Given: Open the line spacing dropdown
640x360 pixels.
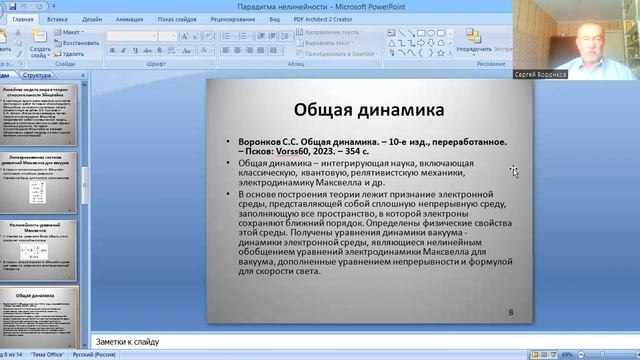Looking at the screenshot, I should click(286, 36).
